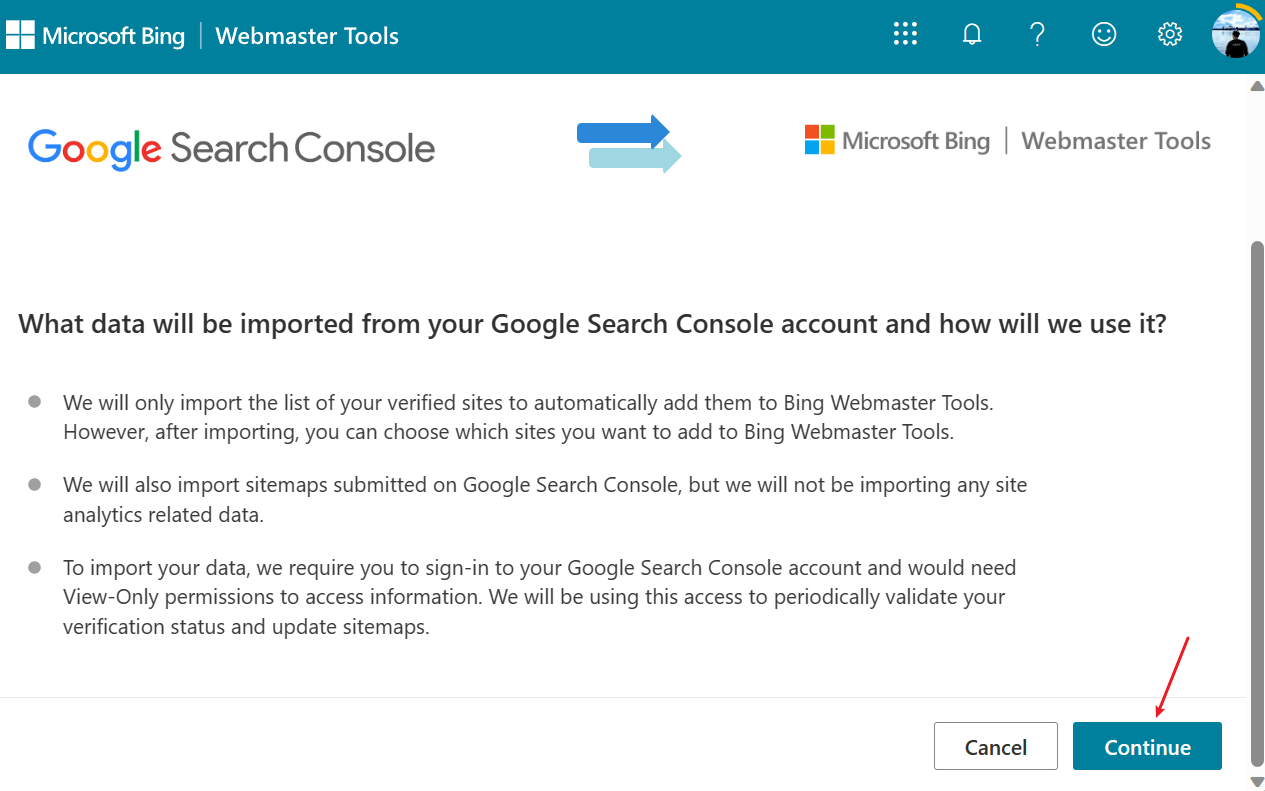The image size is (1265, 791).
Task: Click the 'What data will be imported' heading
Action: coord(592,324)
